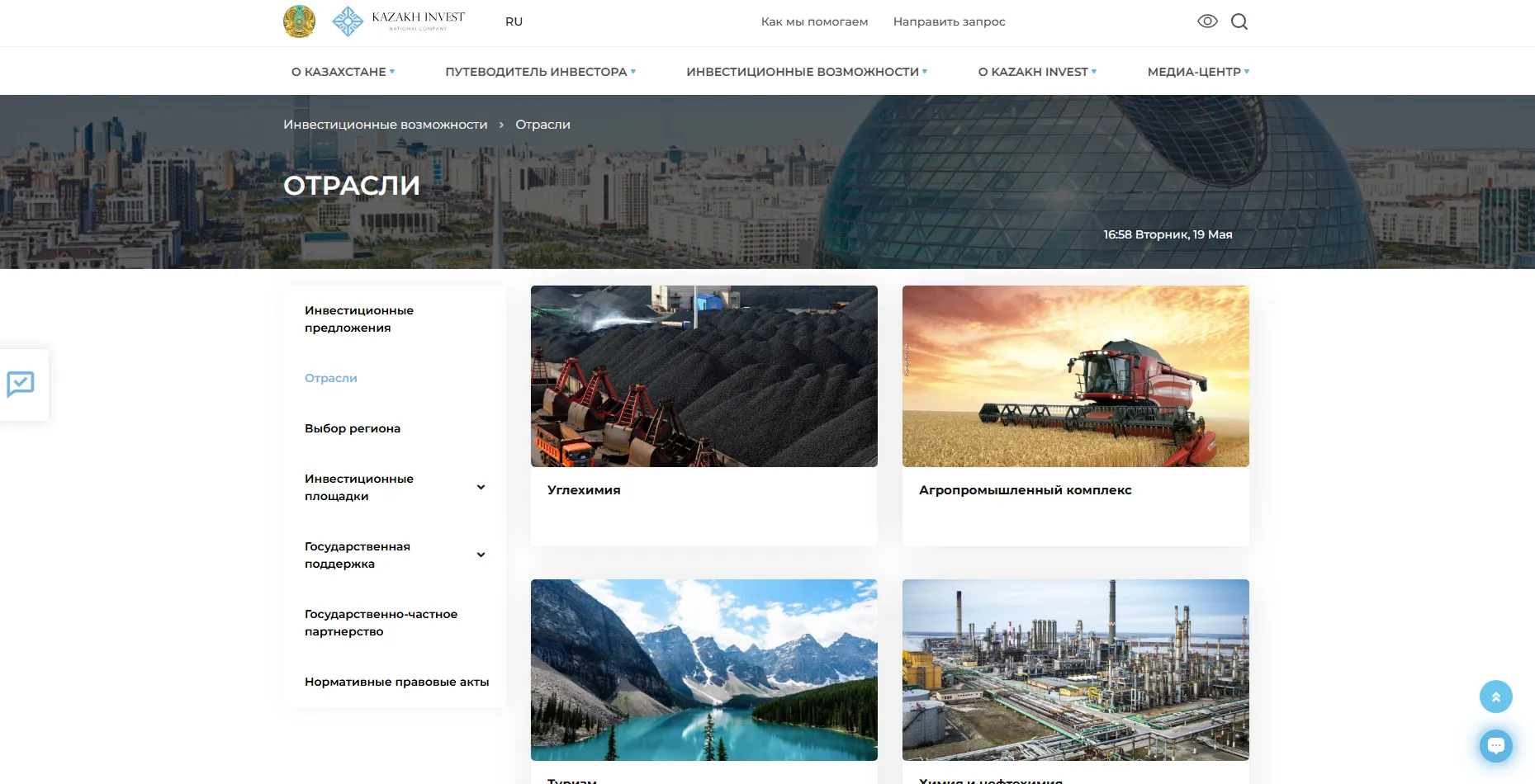Click the «16:58 Вторник, 19 Мая» date text
The width and height of the screenshot is (1535, 784).
pos(1168,234)
